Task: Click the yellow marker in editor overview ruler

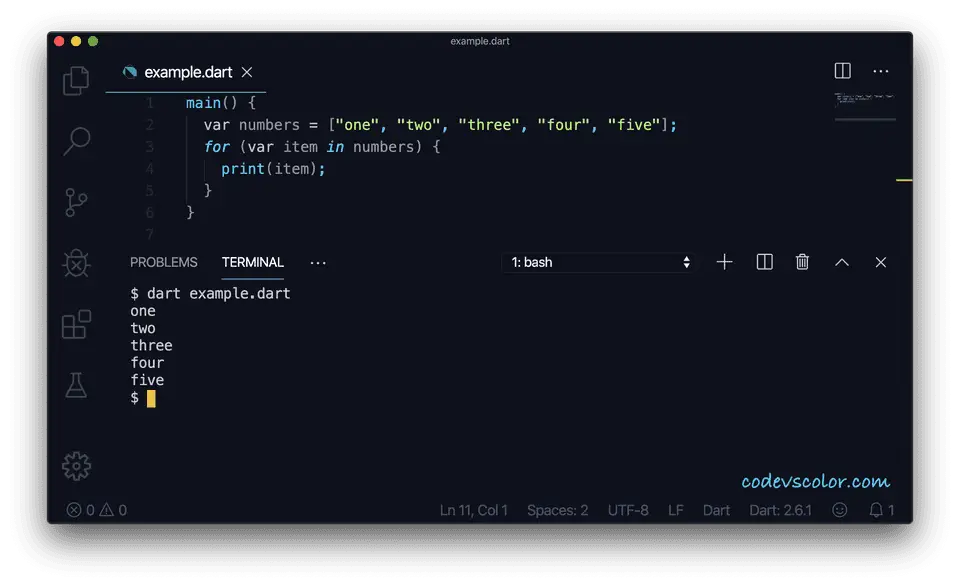Action: coord(904,180)
